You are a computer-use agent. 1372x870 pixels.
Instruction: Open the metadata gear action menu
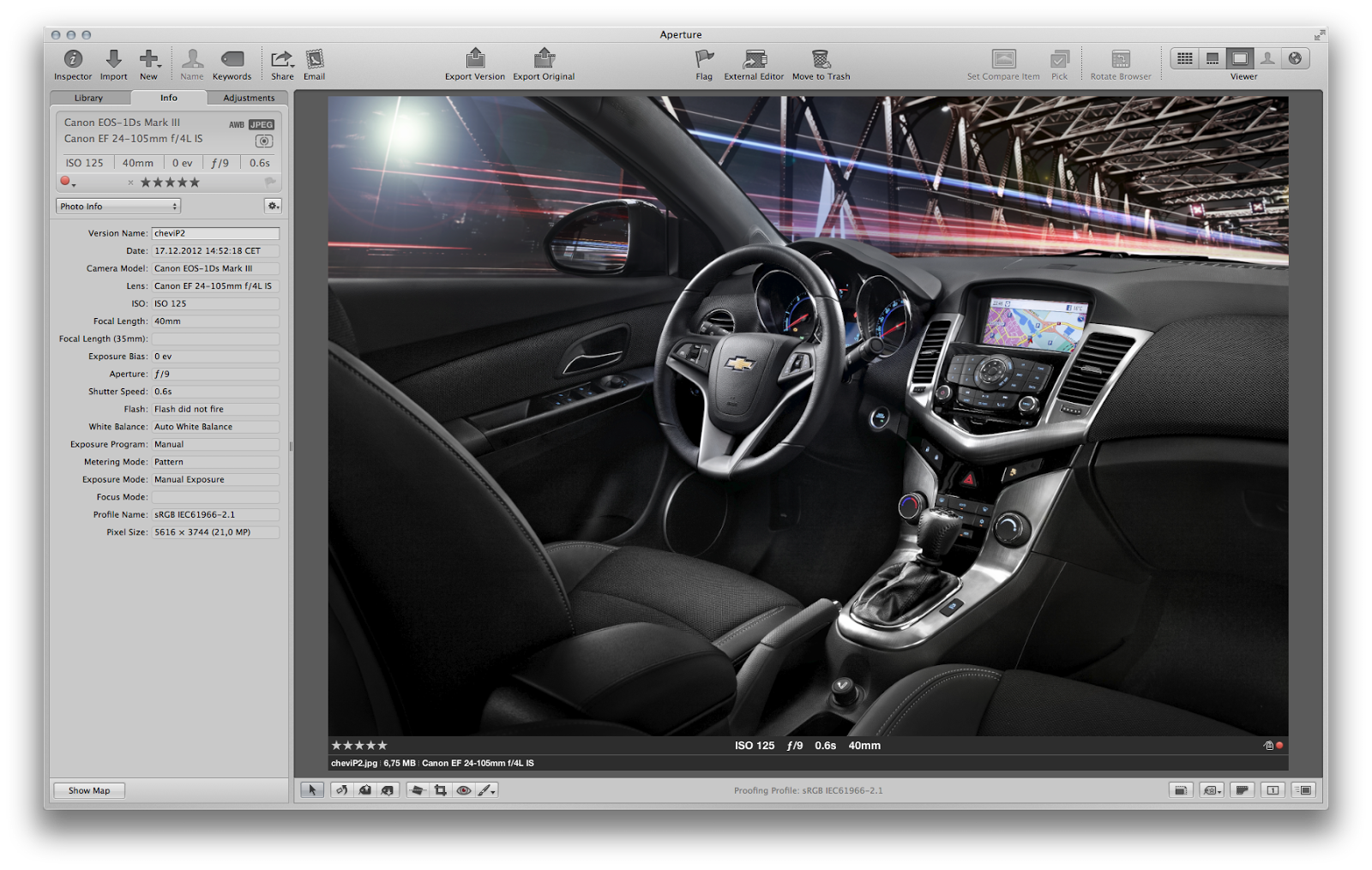click(x=273, y=206)
